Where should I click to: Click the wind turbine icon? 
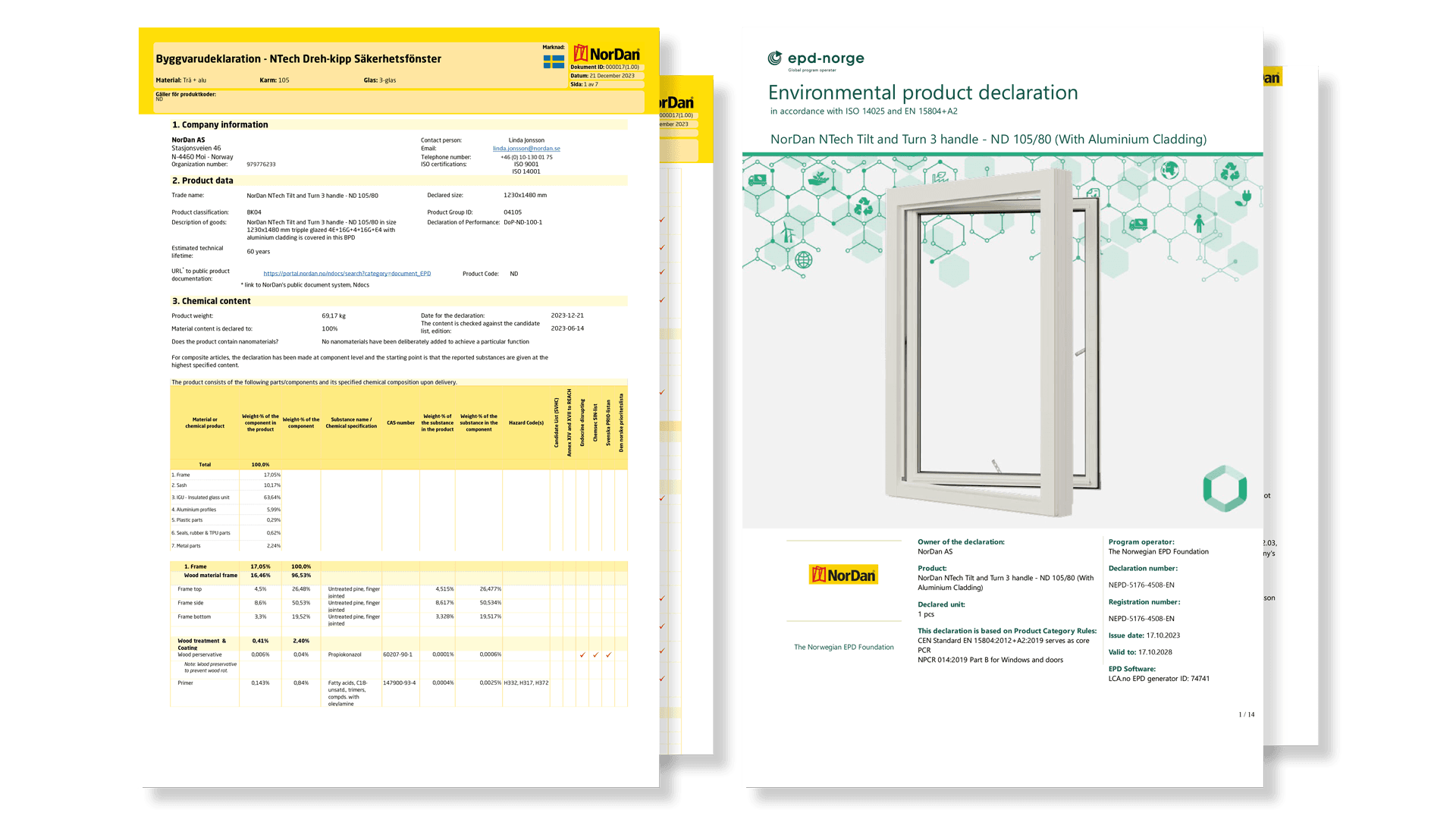[x=787, y=233]
